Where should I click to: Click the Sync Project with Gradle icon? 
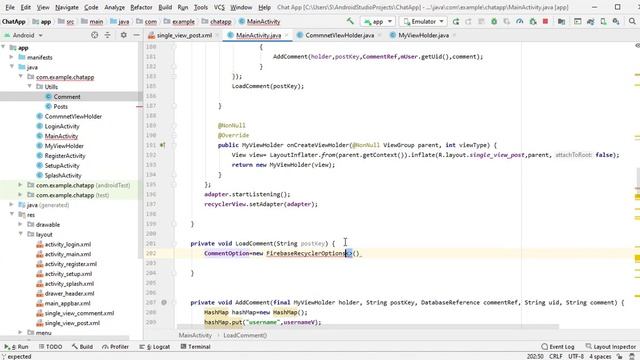(x=590, y=21)
